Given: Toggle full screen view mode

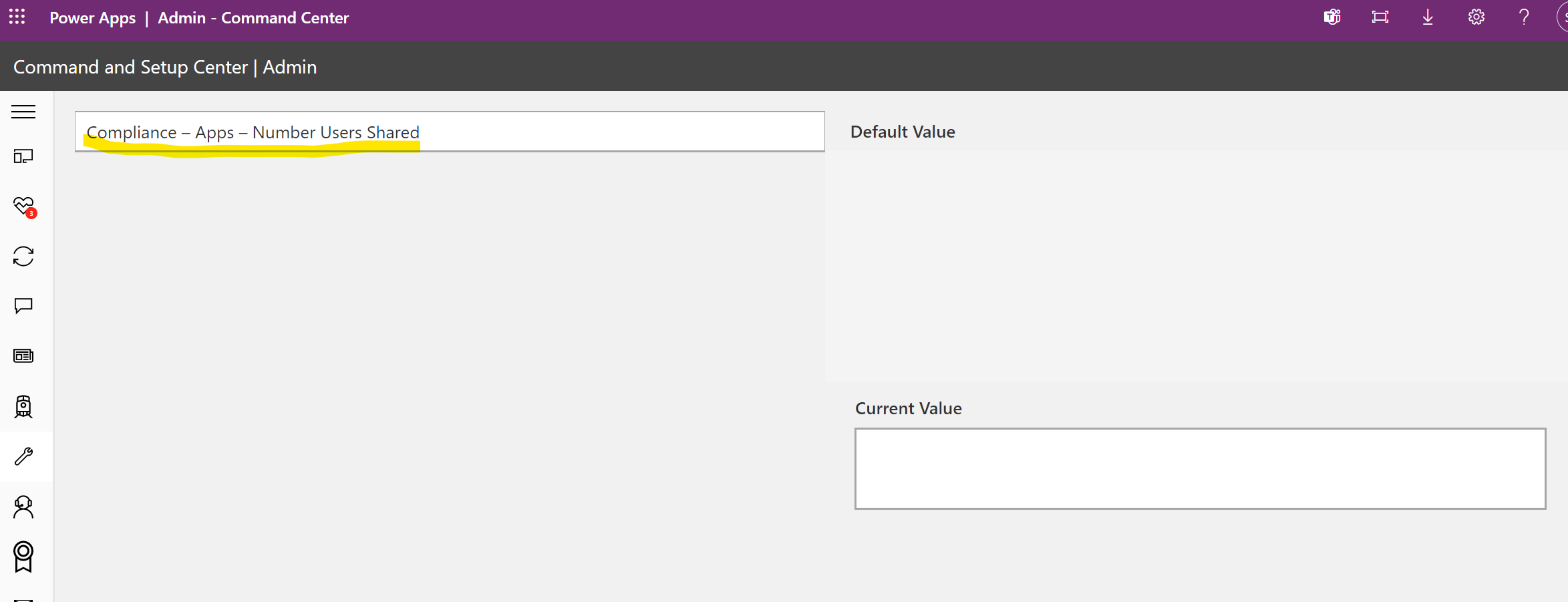Looking at the screenshot, I should 1380,17.
